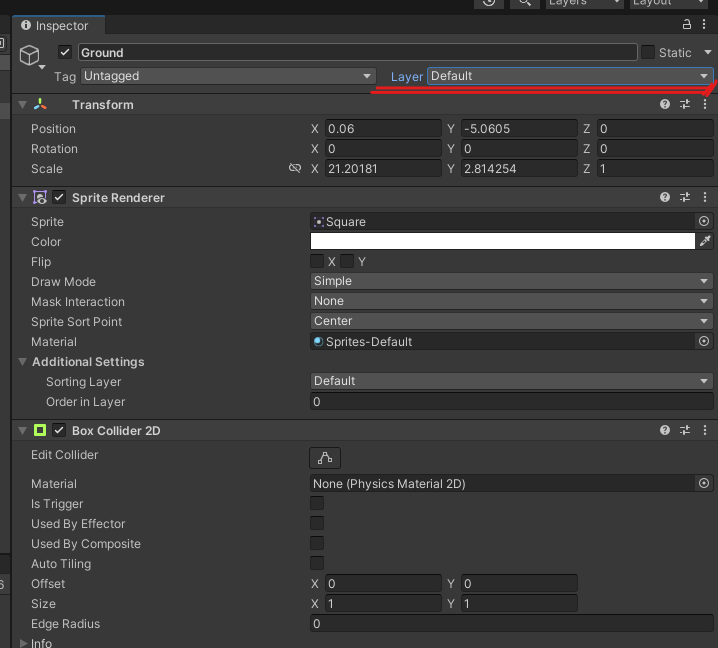Open Physics Material 2D object picker
Image resolution: width=718 pixels, height=648 pixels.
[x=704, y=483]
